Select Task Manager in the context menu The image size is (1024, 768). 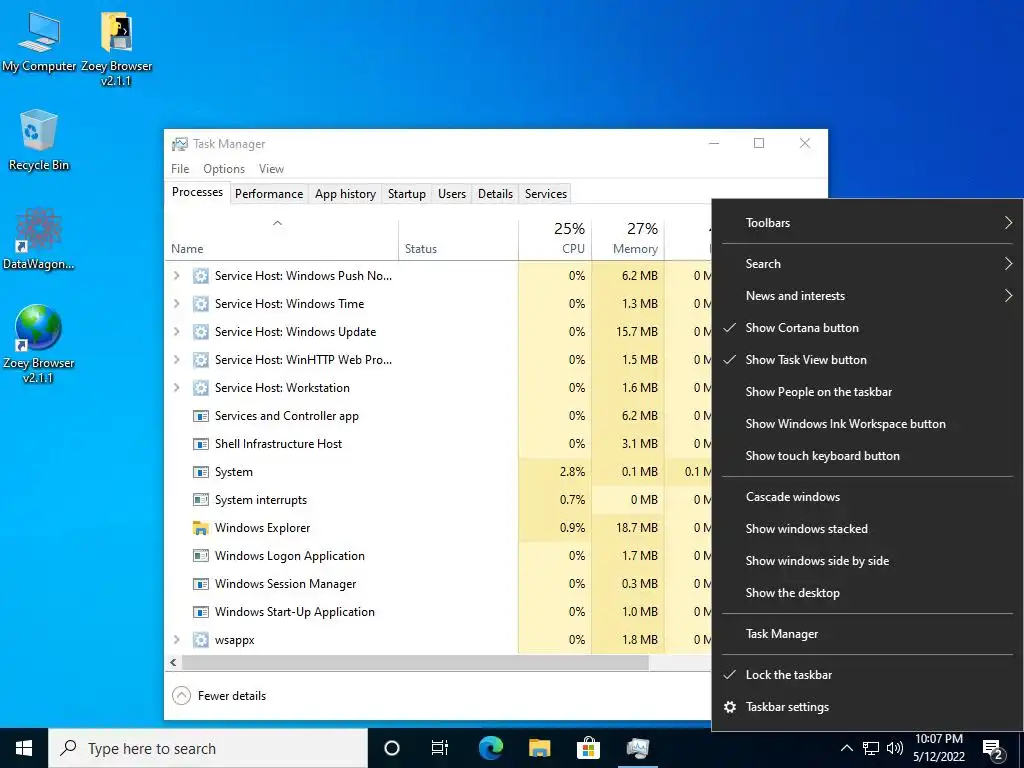click(867, 634)
